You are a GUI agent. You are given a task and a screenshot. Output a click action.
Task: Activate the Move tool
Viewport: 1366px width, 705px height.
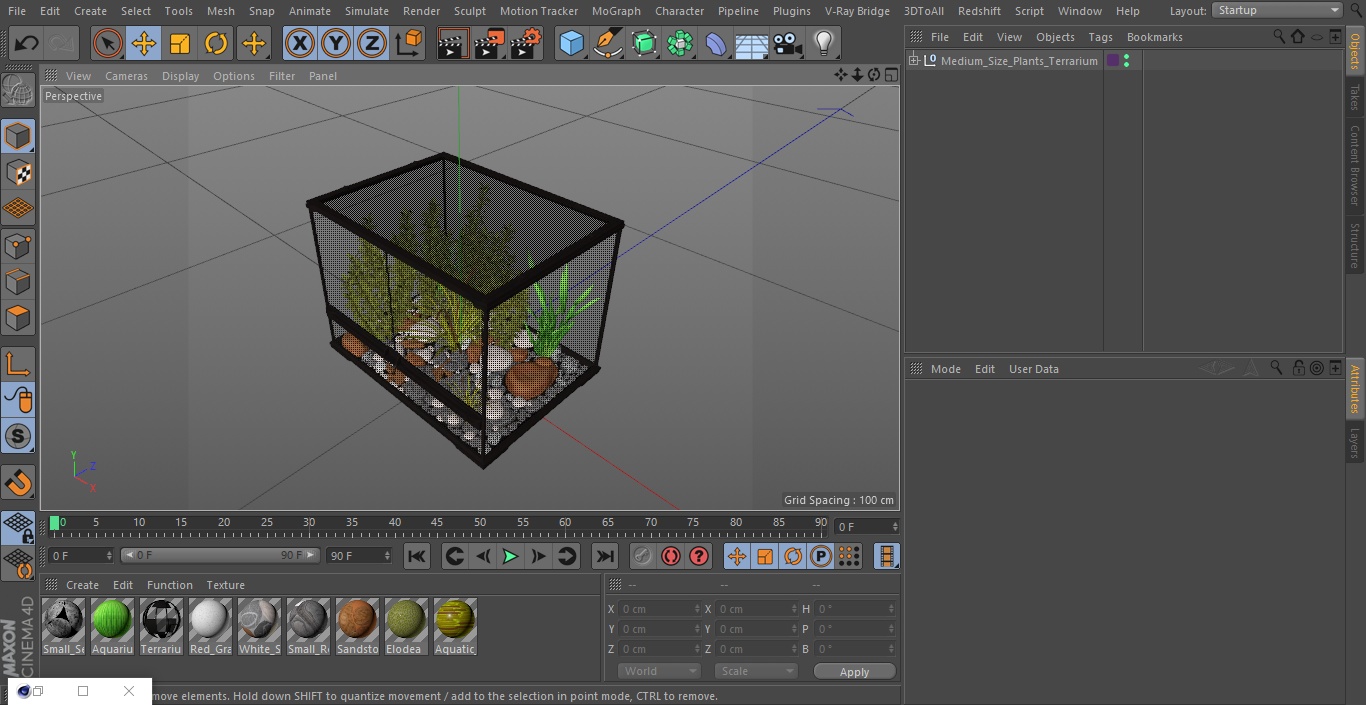144,43
